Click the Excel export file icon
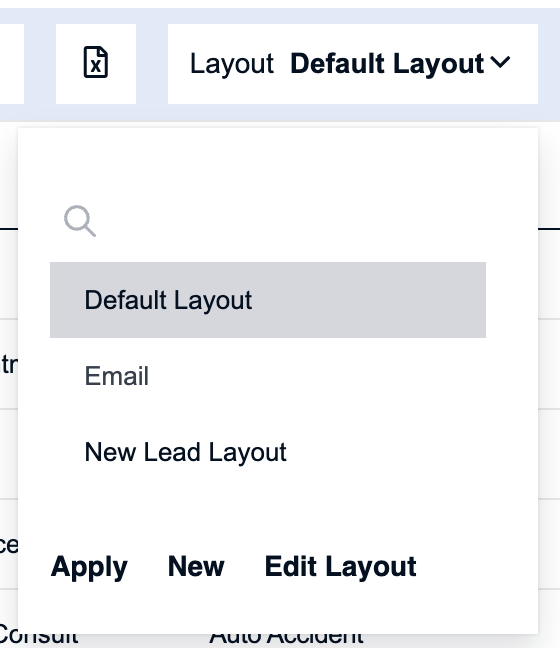Viewport: 560px width, 648px height. [96, 63]
